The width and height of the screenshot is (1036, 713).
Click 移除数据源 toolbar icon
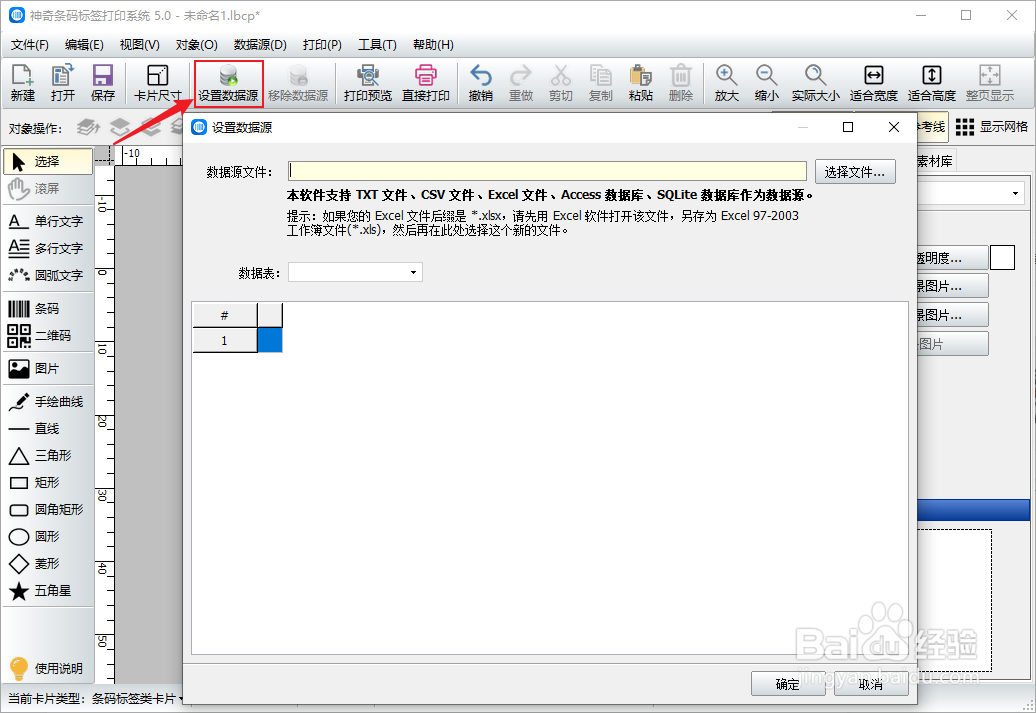pos(298,83)
